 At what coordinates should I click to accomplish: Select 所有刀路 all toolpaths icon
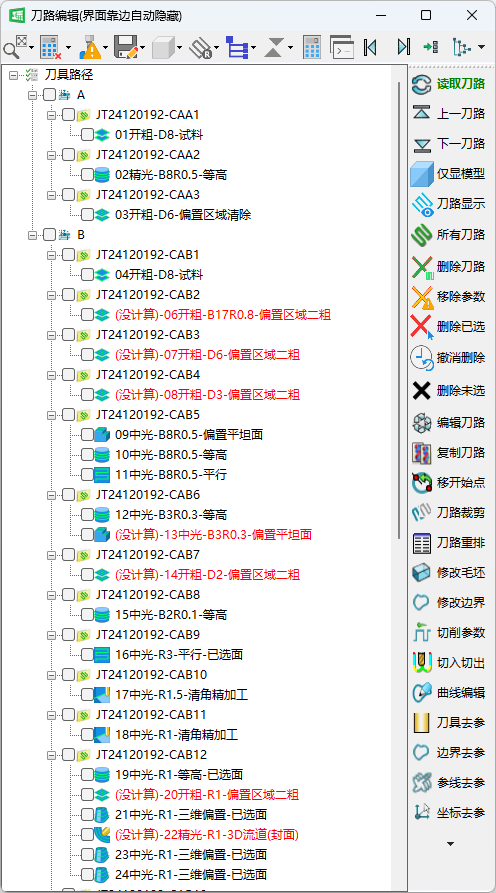(x=422, y=234)
